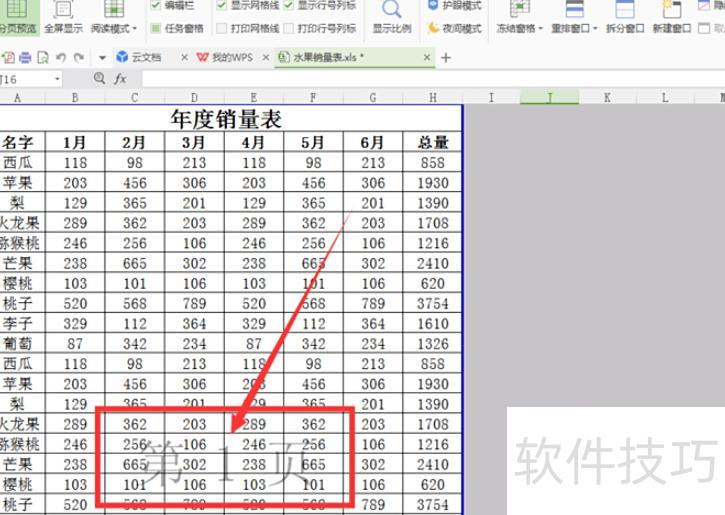Image resolution: width=725 pixels, height=515 pixels.
Task: Turn on 护眼模式 eye protection mode
Action: tap(454, 6)
